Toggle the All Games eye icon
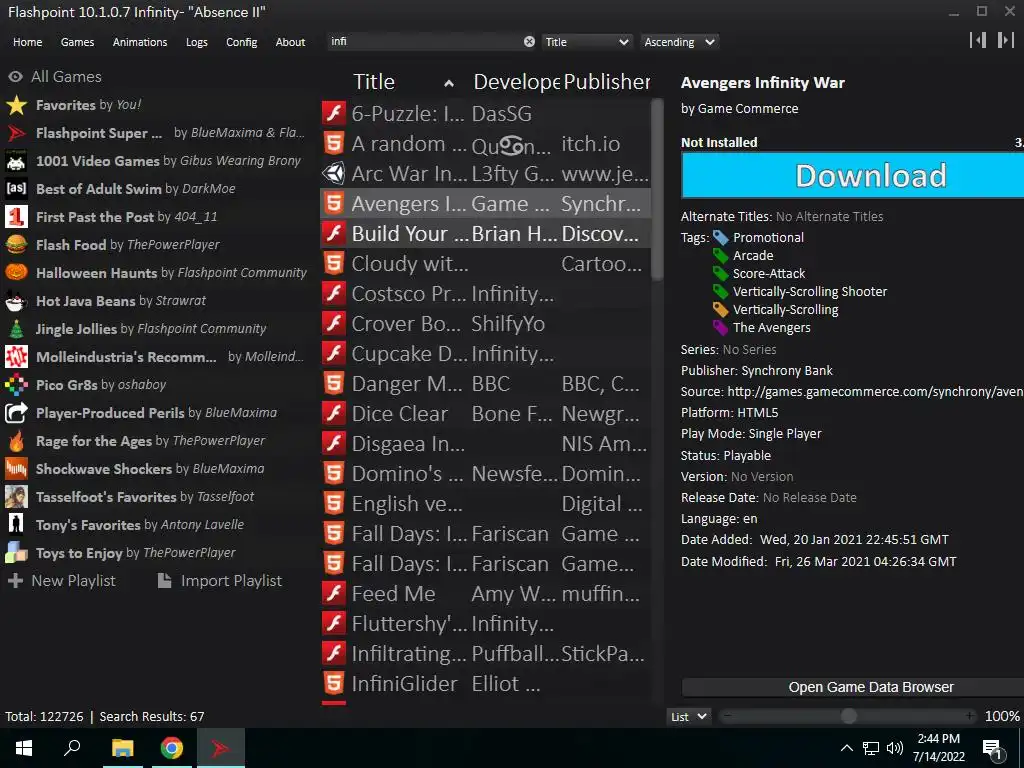Viewport: 1024px width, 768px height. (x=15, y=77)
